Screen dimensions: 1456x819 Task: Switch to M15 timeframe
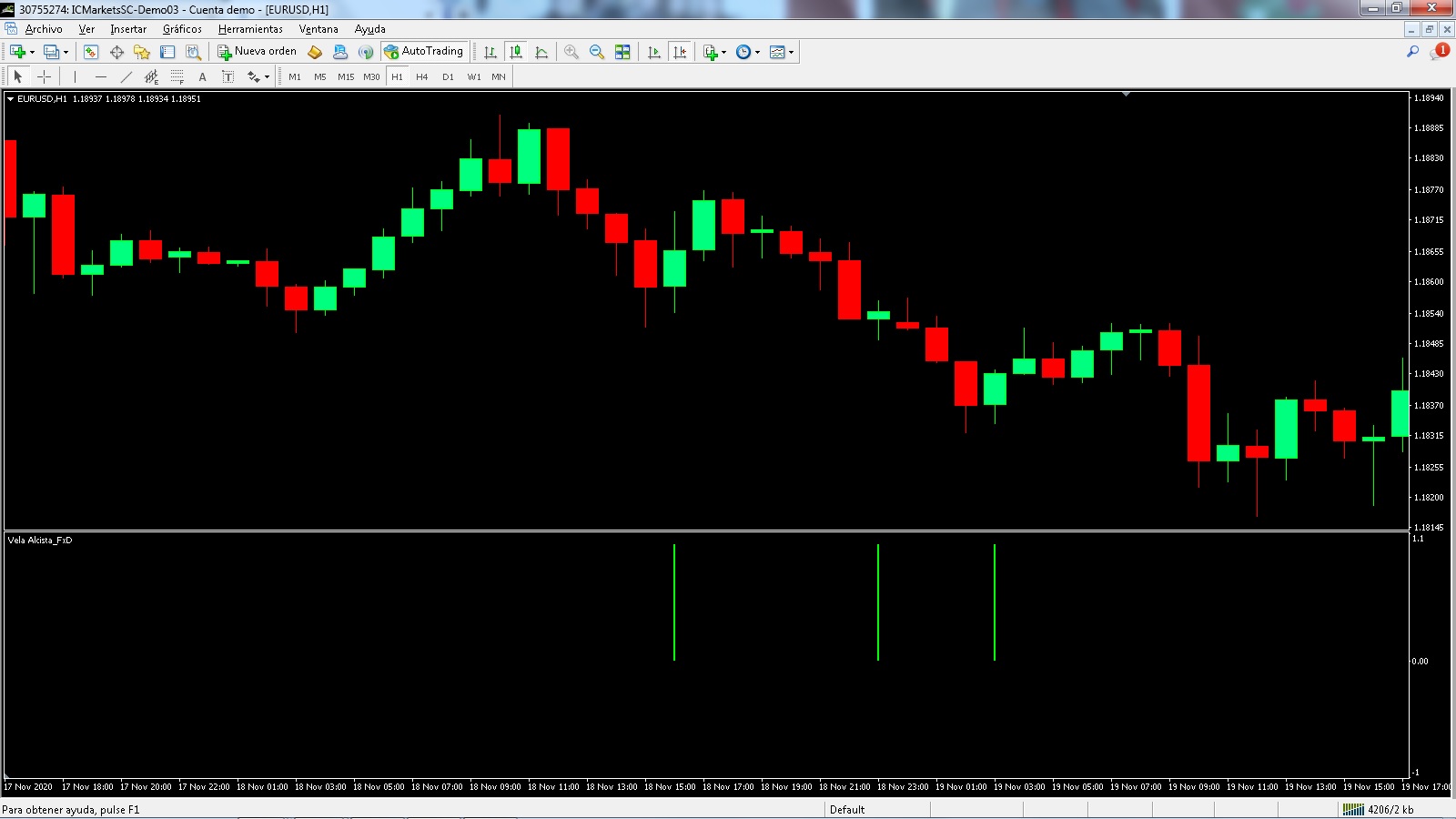click(x=346, y=76)
